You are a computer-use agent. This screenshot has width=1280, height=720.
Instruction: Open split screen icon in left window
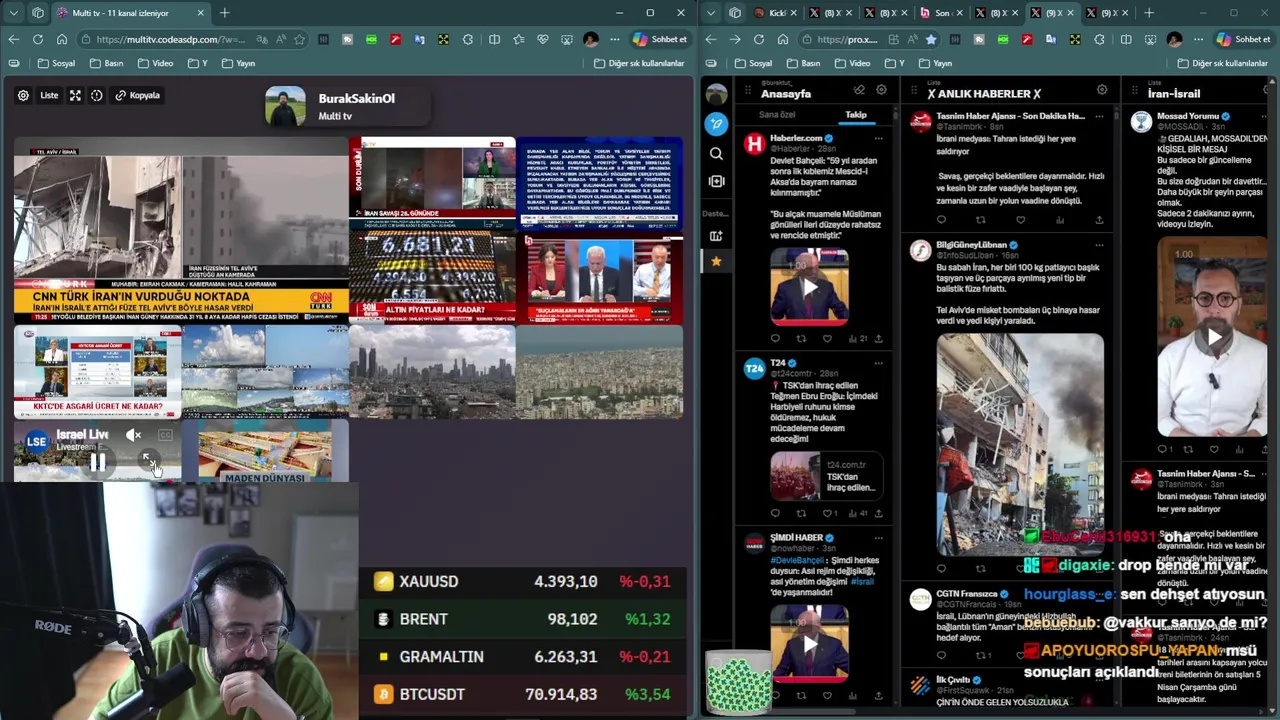(x=494, y=39)
